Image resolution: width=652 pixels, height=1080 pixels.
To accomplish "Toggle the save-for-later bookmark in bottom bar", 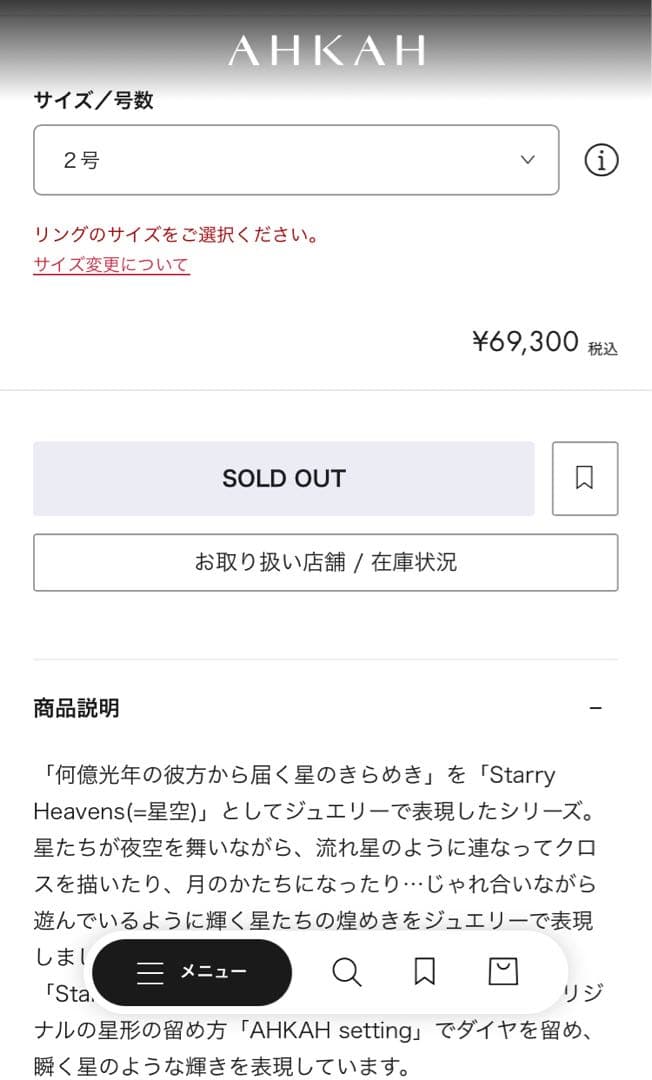I will pyautogui.click(x=424, y=971).
